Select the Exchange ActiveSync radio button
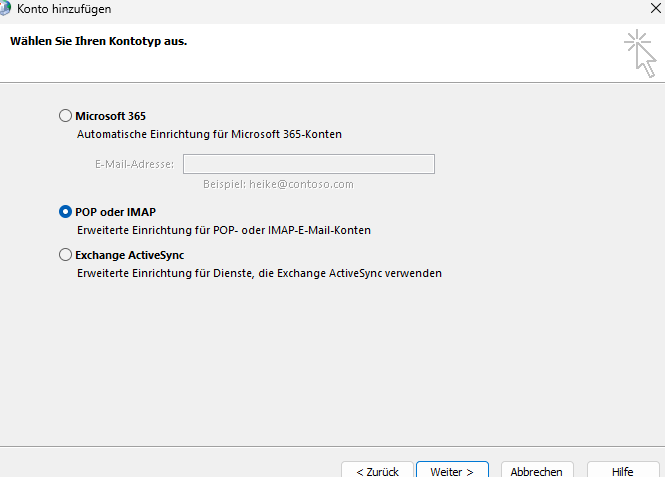 click(x=66, y=255)
